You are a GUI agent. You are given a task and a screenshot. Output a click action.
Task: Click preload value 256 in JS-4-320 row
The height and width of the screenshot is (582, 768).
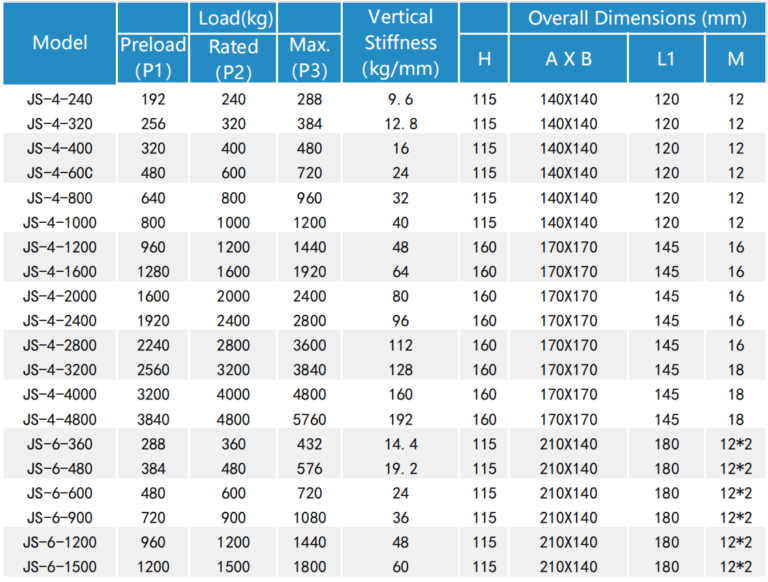pyautogui.click(x=153, y=124)
